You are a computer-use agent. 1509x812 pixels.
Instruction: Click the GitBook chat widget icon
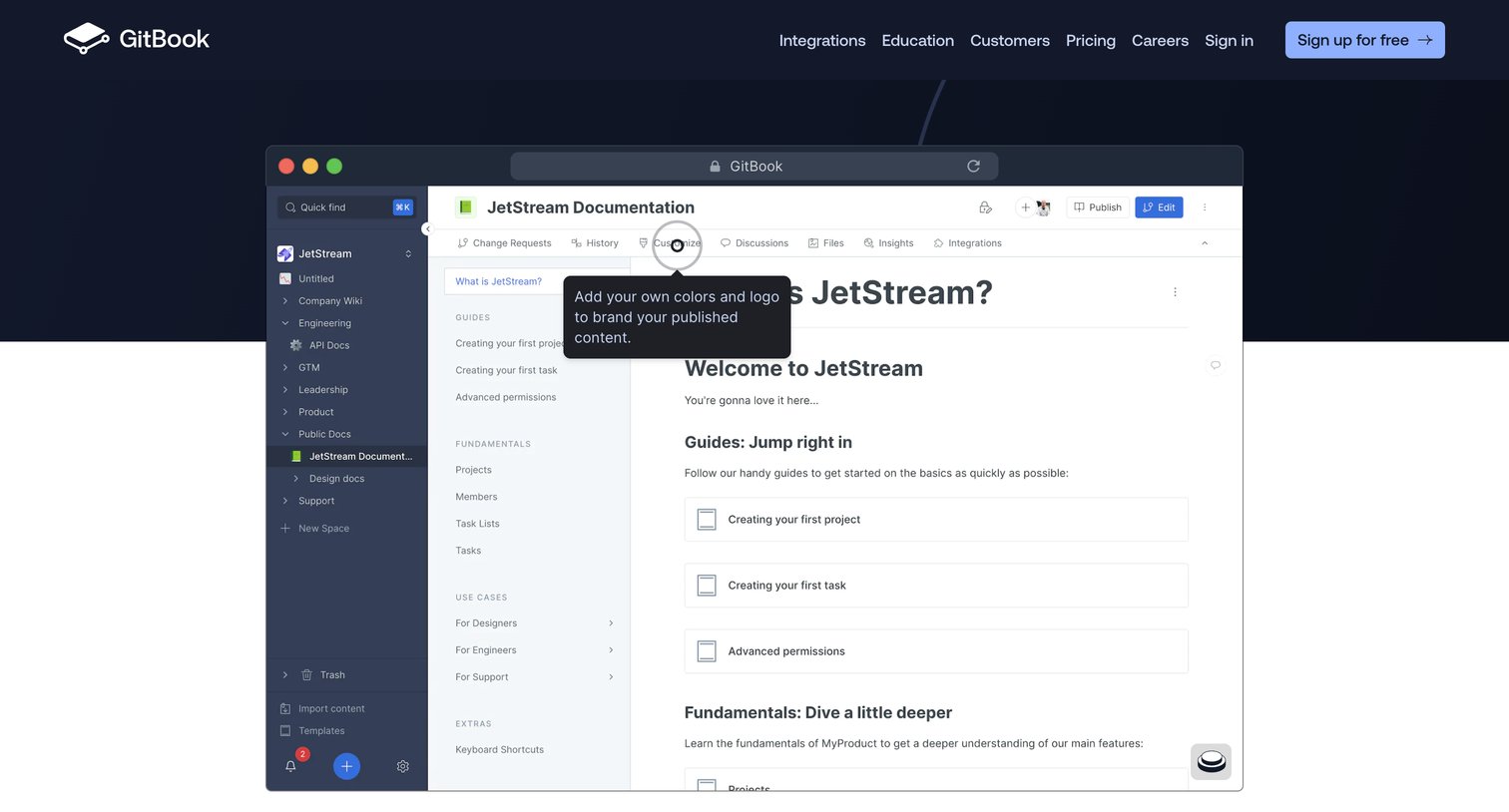(1212, 762)
